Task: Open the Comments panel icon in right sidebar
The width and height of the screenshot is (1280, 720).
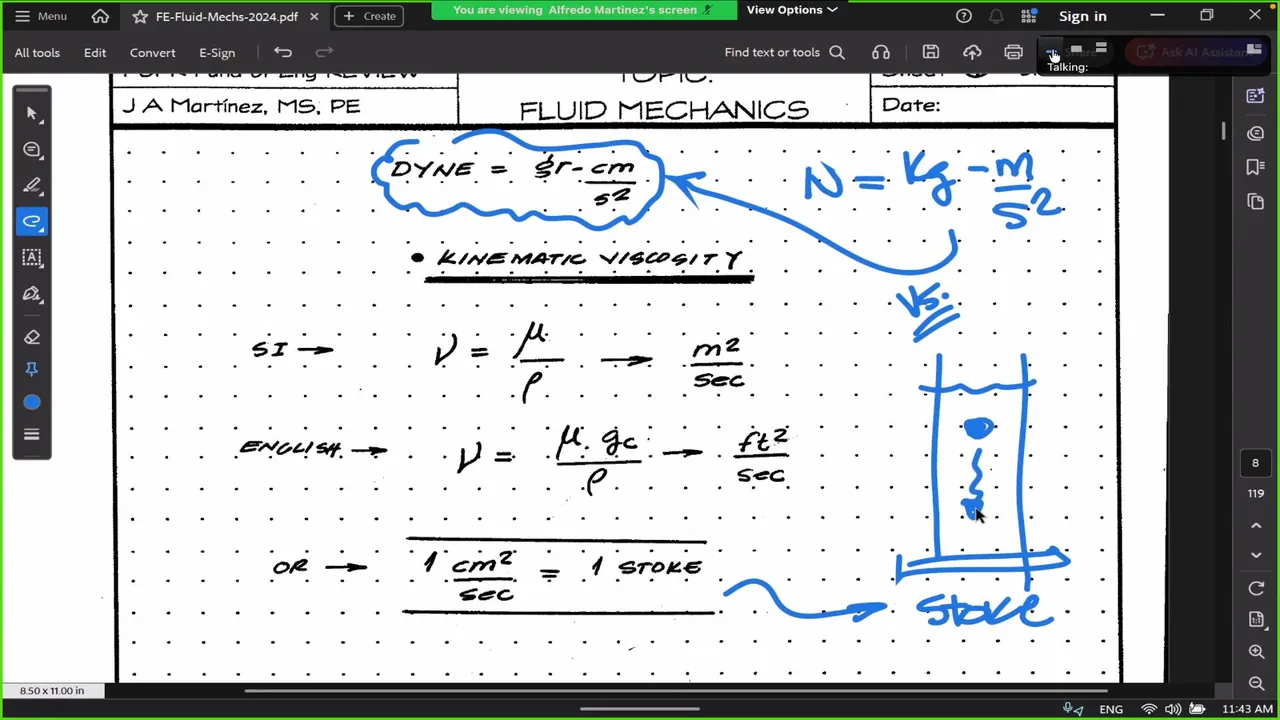Action: (1256, 133)
